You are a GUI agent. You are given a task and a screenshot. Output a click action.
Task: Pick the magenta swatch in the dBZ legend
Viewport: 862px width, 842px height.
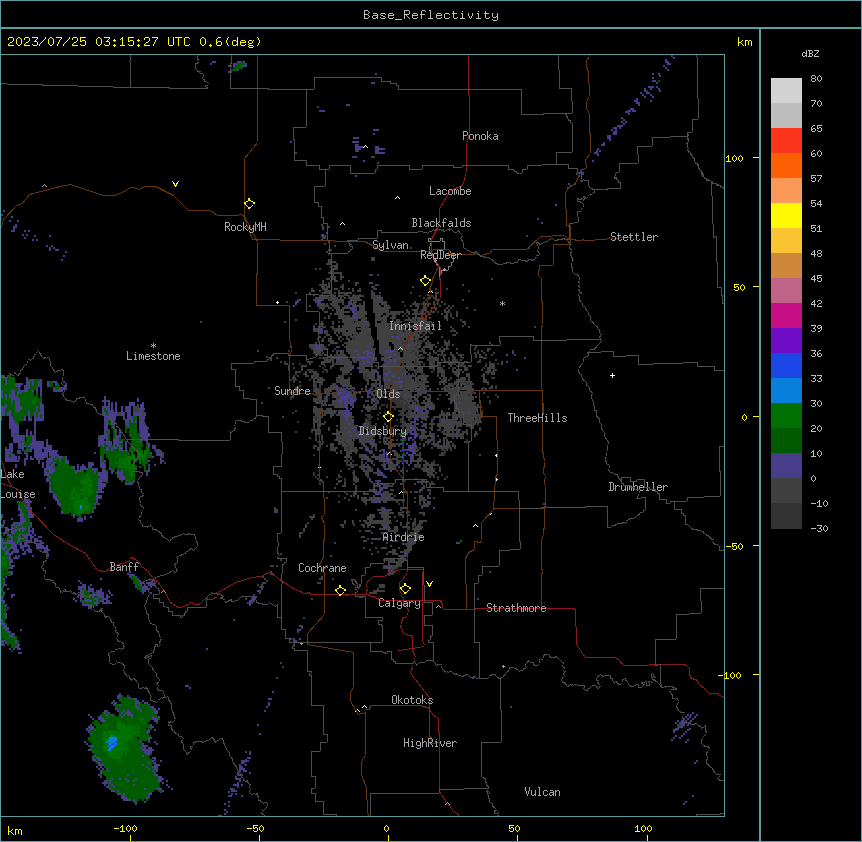[x=786, y=315]
